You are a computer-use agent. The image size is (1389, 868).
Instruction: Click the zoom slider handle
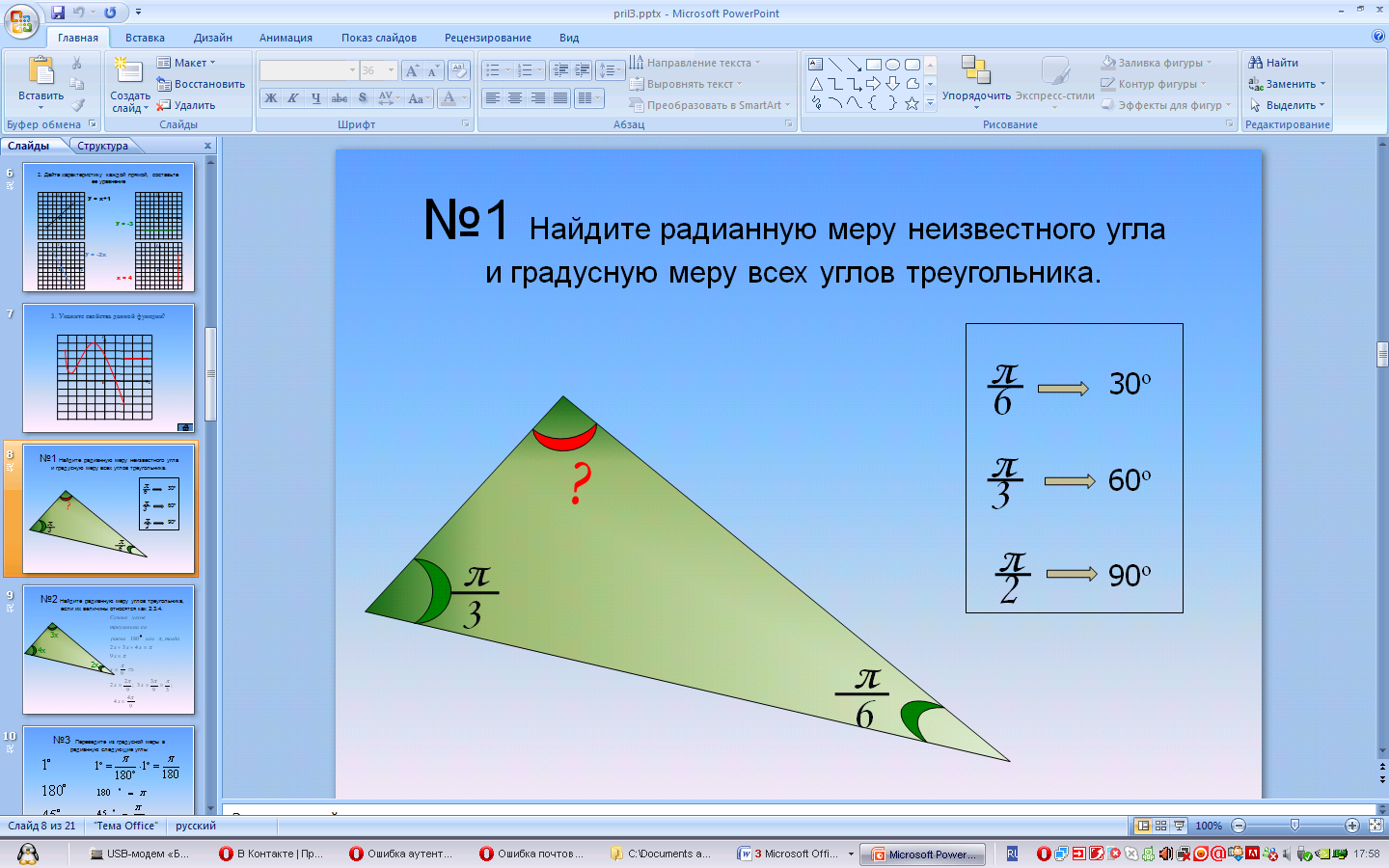pos(1294,826)
